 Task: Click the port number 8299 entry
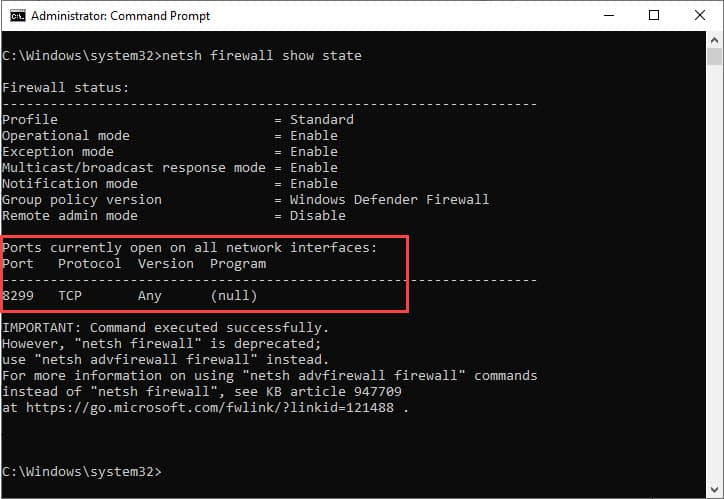click(18, 295)
